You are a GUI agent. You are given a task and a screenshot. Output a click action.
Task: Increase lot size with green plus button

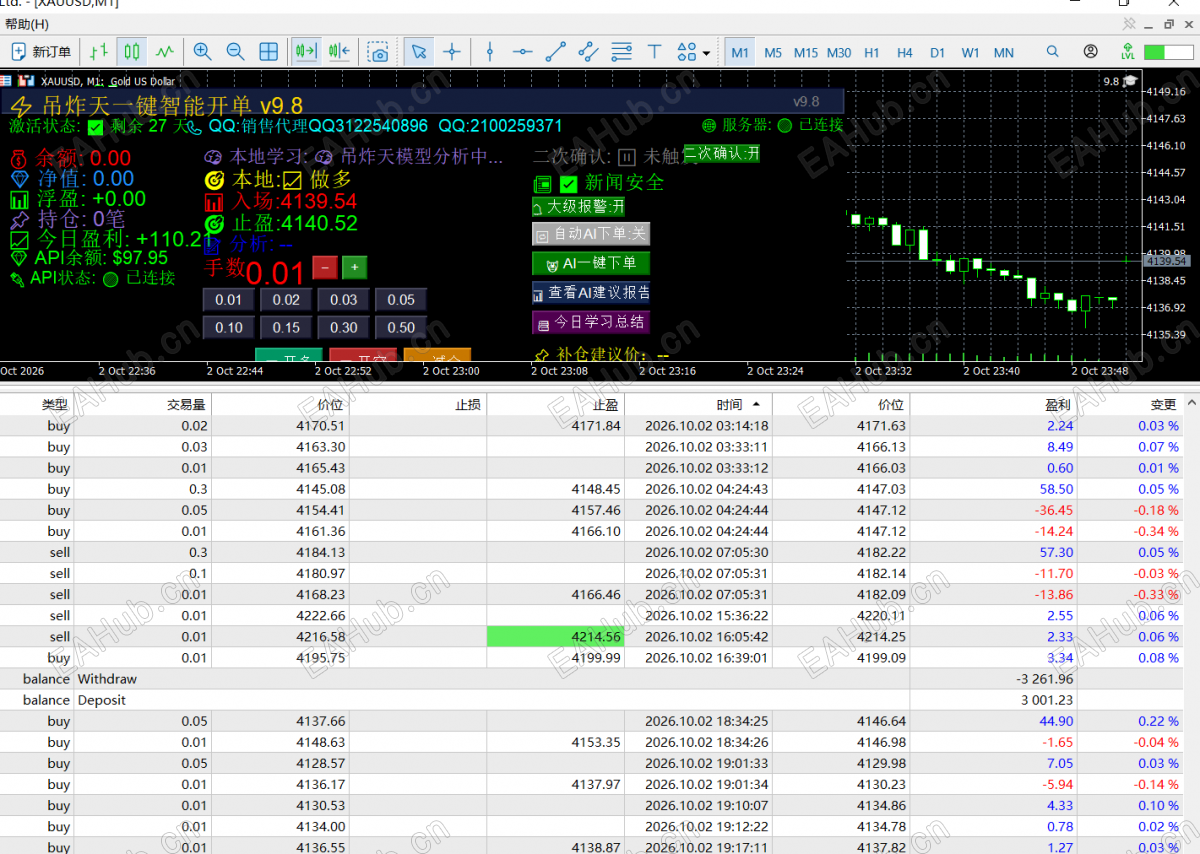pyautogui.click(x=354, y=267)
